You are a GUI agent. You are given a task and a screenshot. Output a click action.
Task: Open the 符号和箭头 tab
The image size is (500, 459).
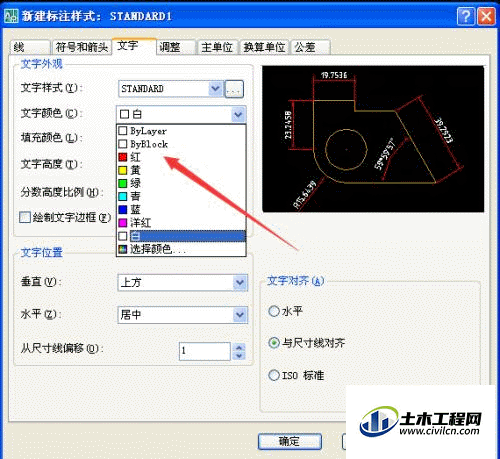(81, 47)
